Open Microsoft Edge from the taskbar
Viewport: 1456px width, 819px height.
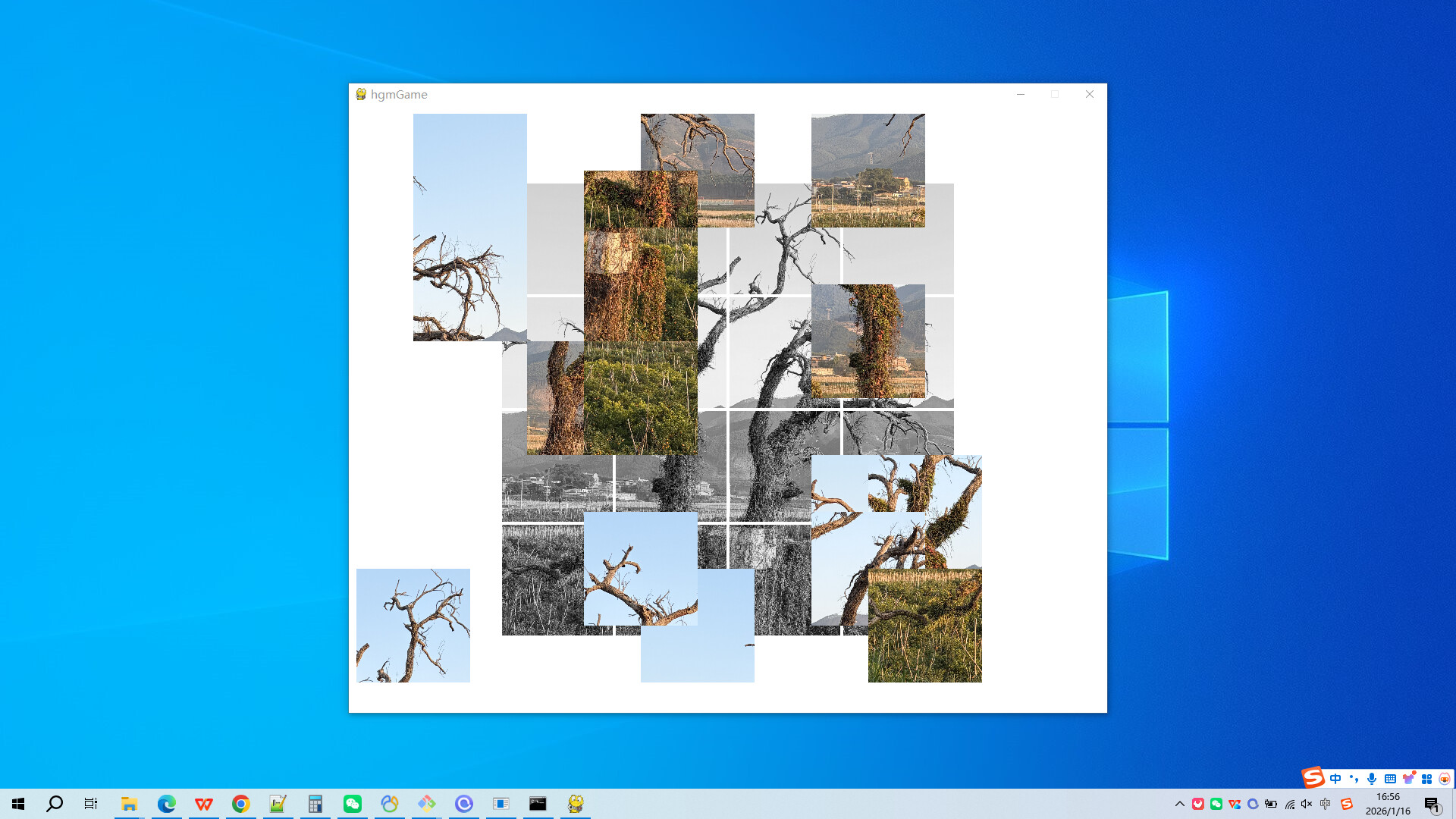pyautogui.click(x=166, y=803)
